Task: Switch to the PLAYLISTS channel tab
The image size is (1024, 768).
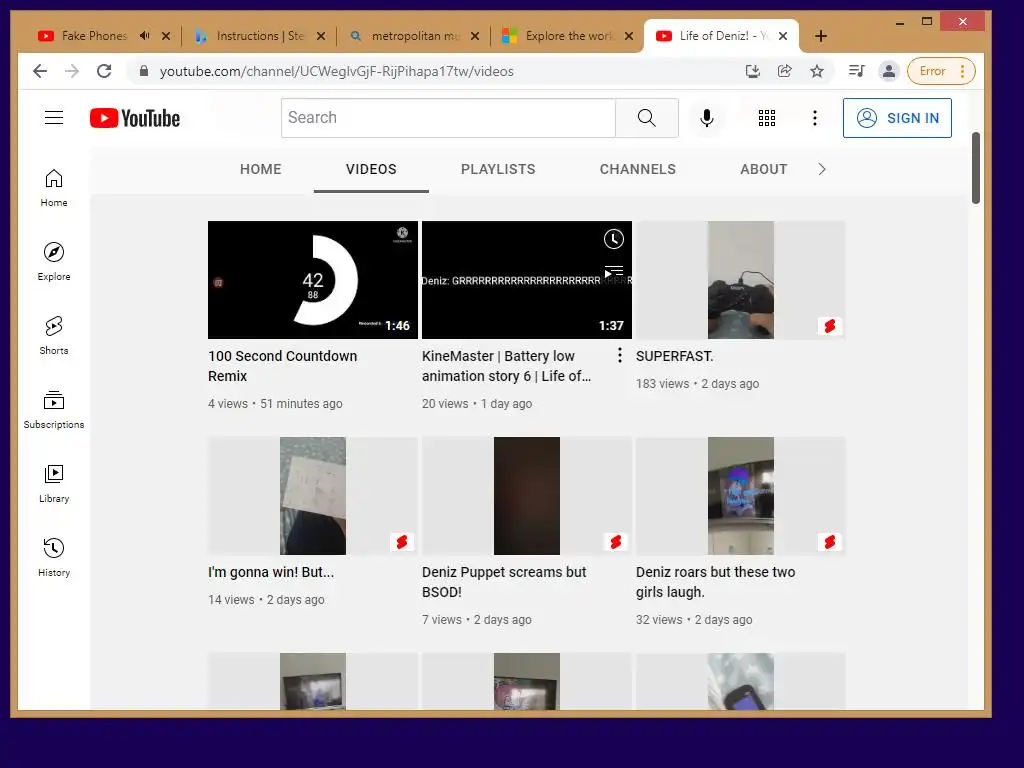Action: pos(498,169)
